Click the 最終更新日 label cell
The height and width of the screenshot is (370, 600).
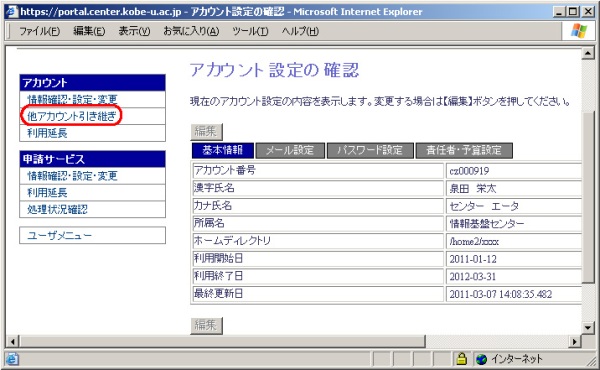point(318,293)
